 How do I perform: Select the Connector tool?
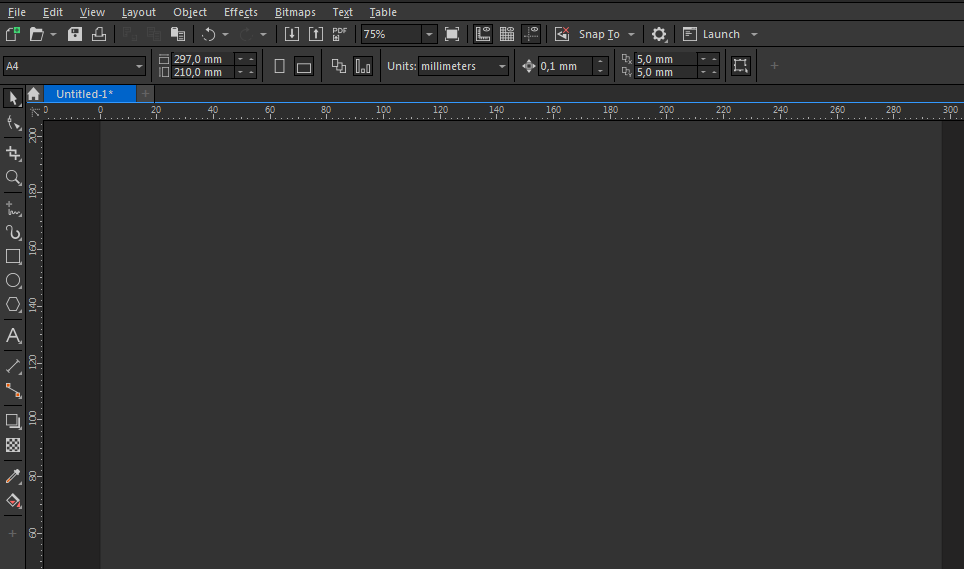coord(13,391)
